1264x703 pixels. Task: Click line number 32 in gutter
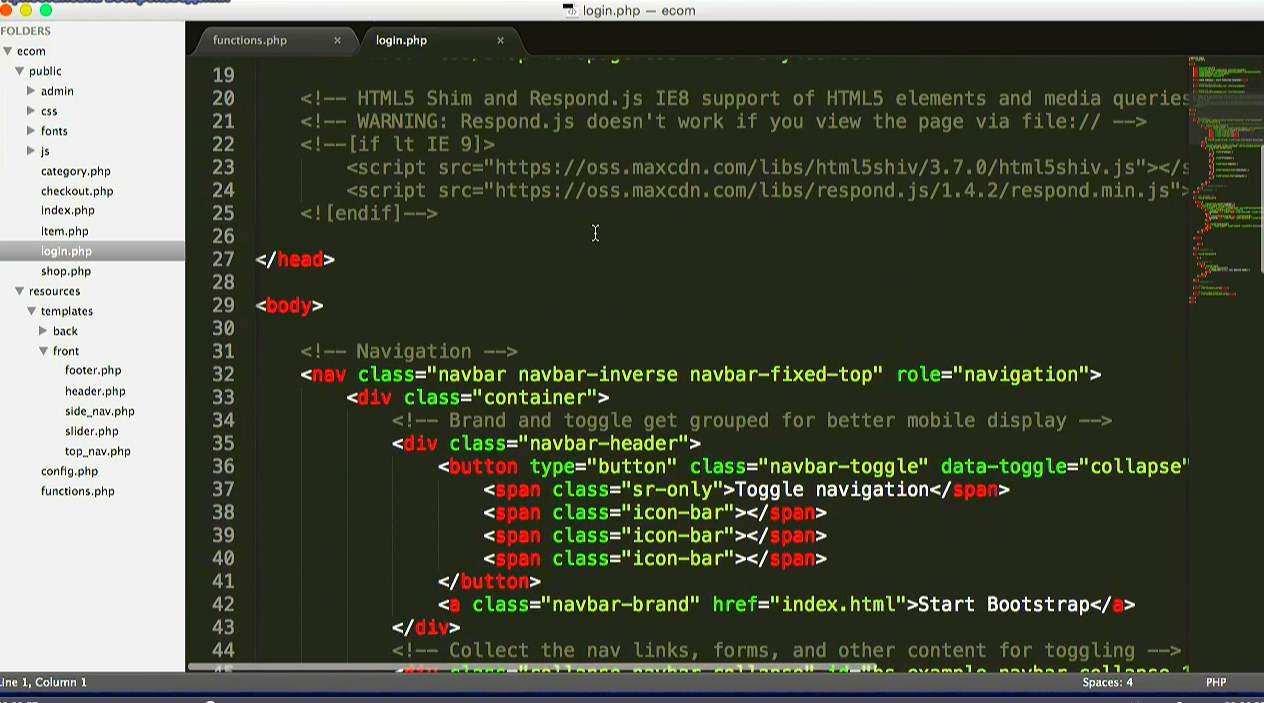click(x=223, y=374)
